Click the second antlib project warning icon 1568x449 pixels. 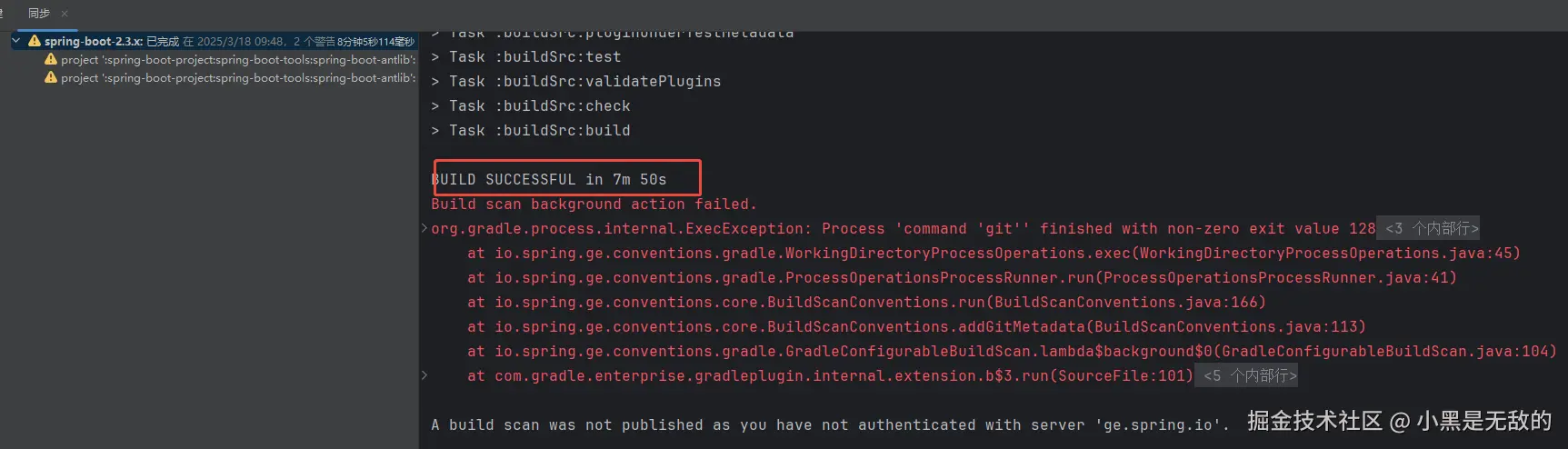tap(51, 77)
